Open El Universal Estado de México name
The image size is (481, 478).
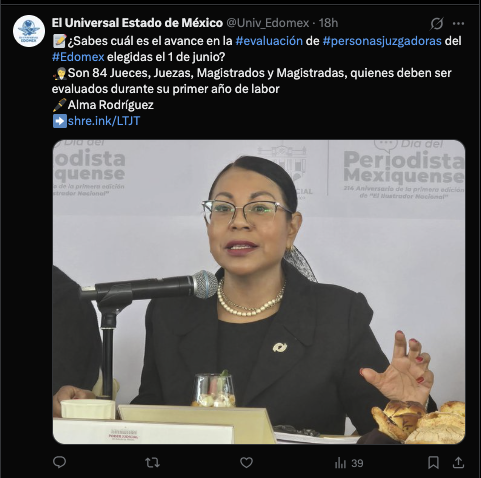[x=137, y=23]
